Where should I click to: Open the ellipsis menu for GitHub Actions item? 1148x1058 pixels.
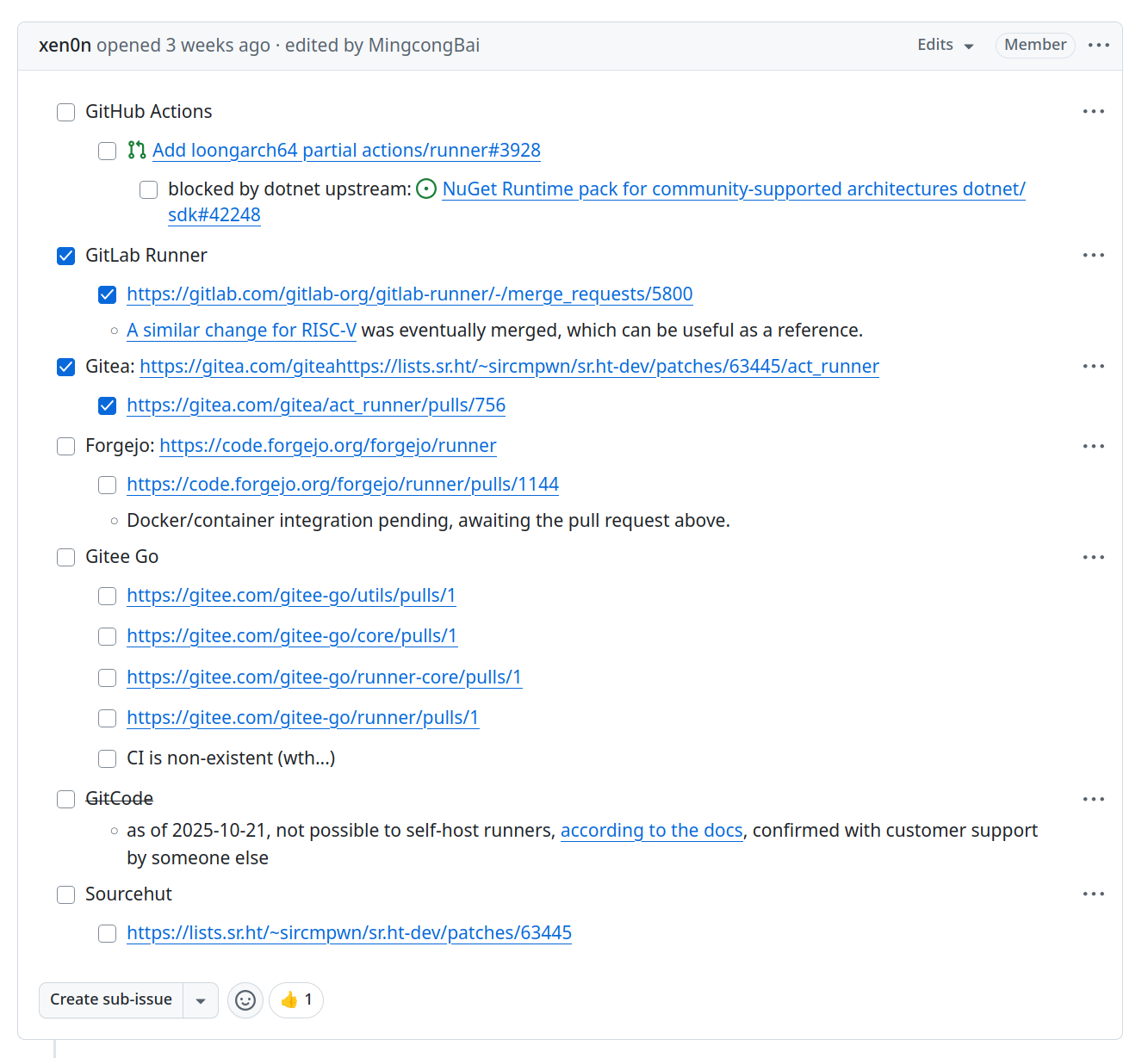pos(1093,111)
